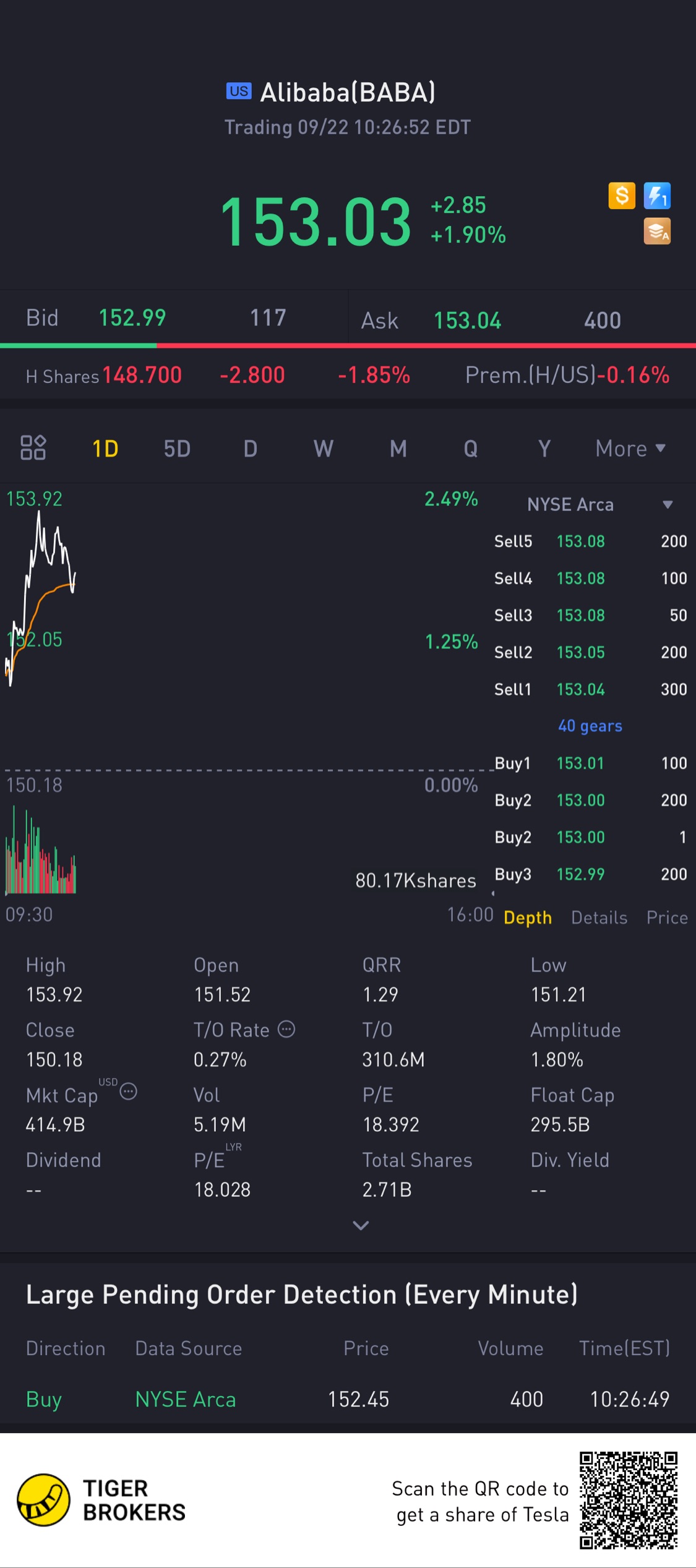Tap the orange stacked layers icon

[657, 231]
